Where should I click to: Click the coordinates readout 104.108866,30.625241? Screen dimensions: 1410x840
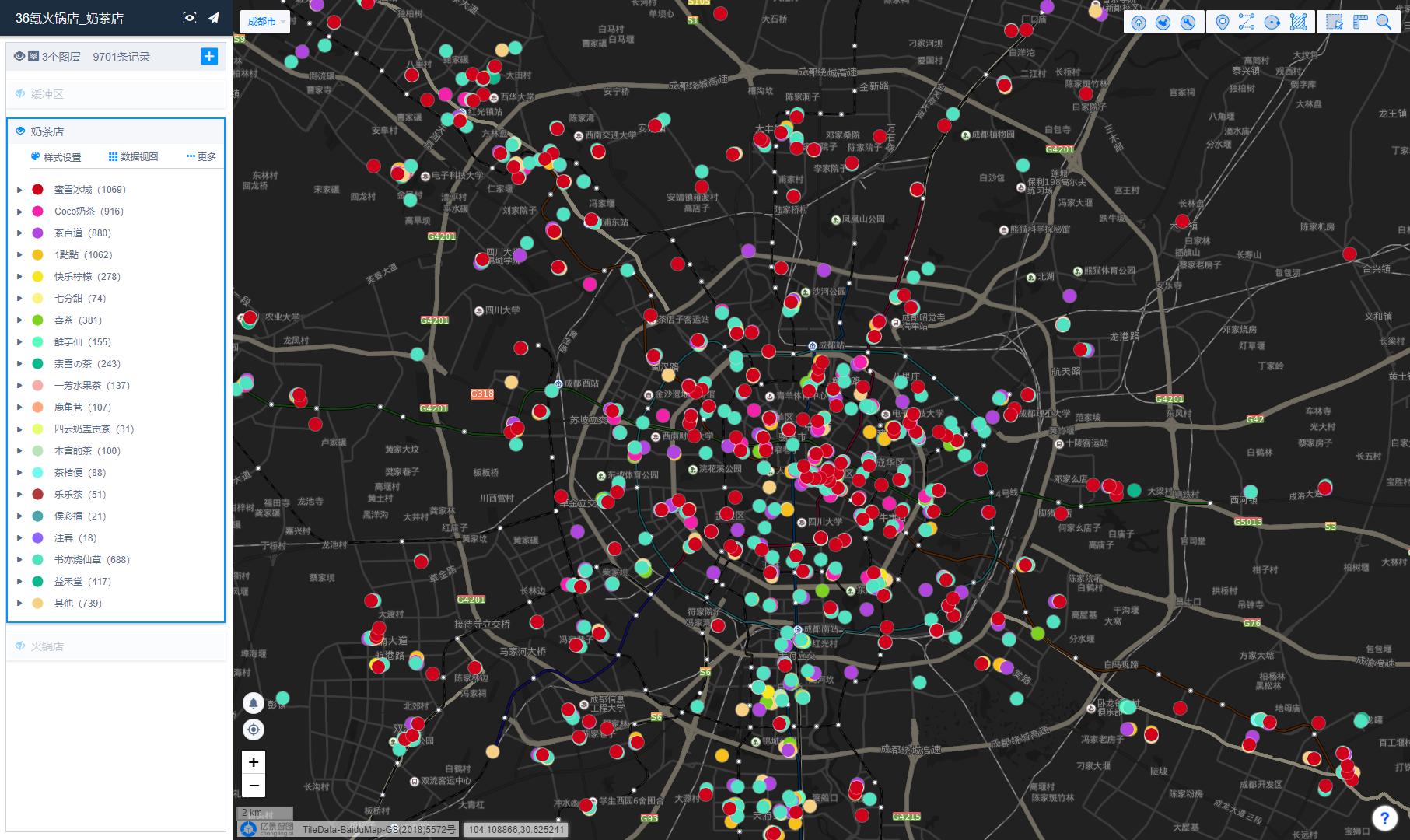(x=516, y=830)
